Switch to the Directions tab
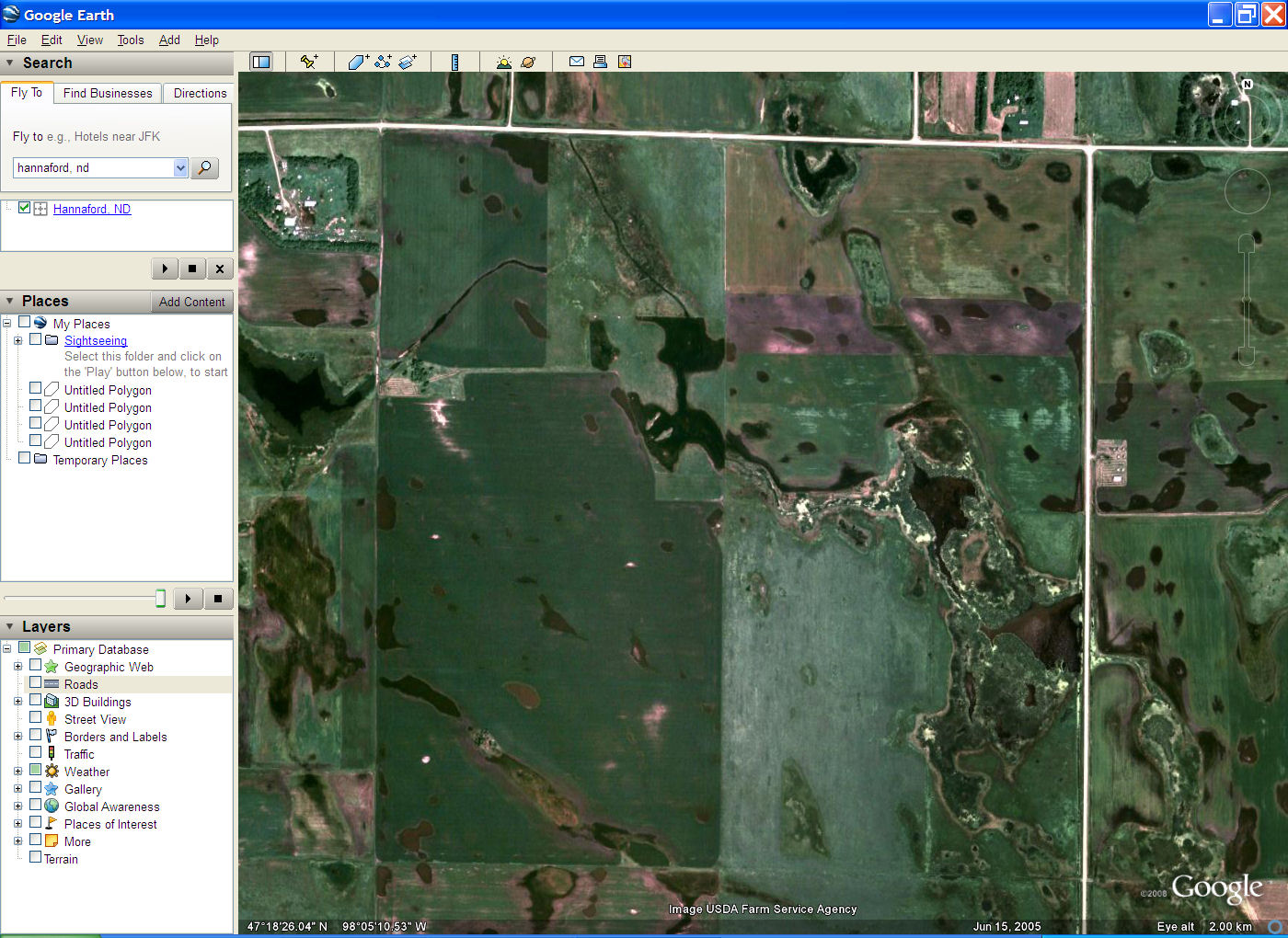This screenshot has height=938, width=1288. (x=200, y=93)
